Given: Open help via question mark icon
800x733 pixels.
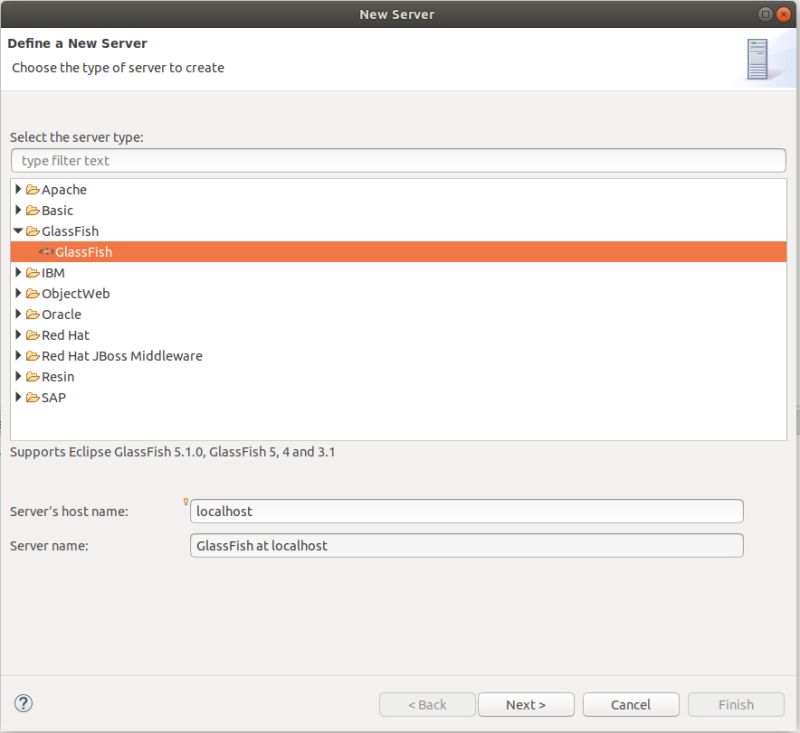Looking at the screenshot, I should [x=23, y=703].
